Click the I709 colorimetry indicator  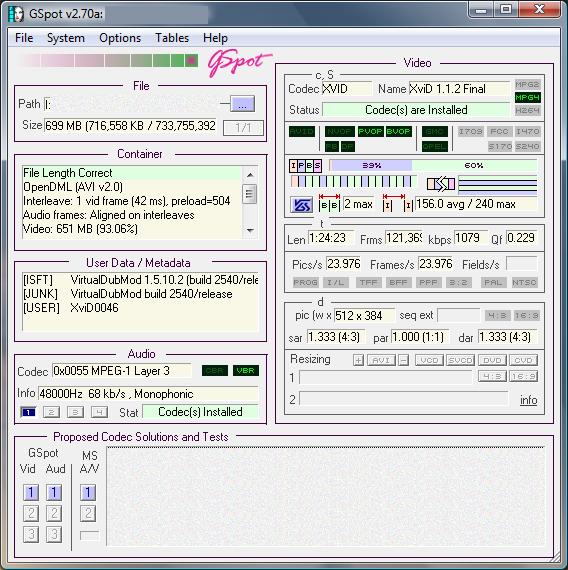point(471,131)
